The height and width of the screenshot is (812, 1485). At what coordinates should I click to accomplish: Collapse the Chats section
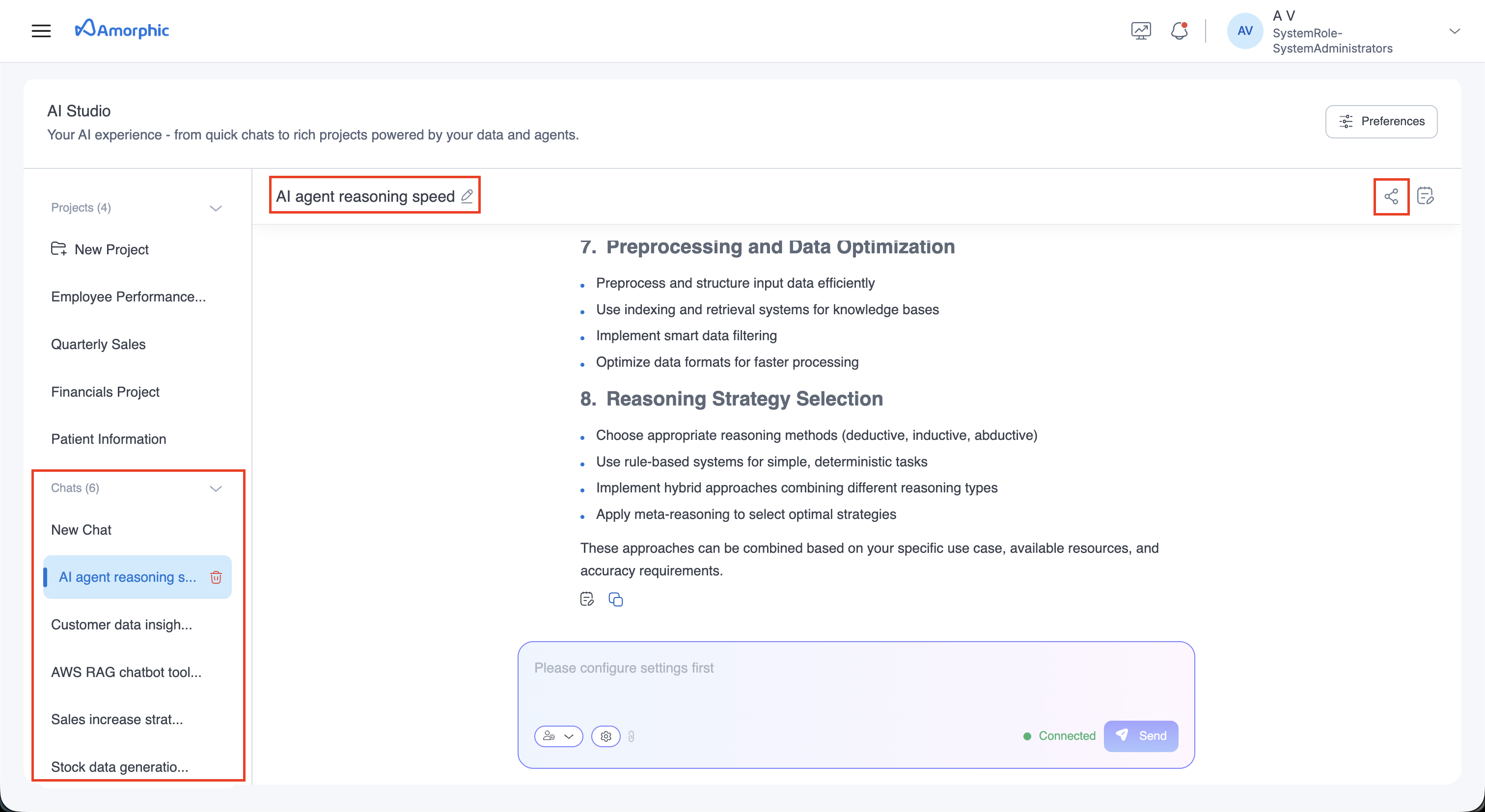pos(216,488)
